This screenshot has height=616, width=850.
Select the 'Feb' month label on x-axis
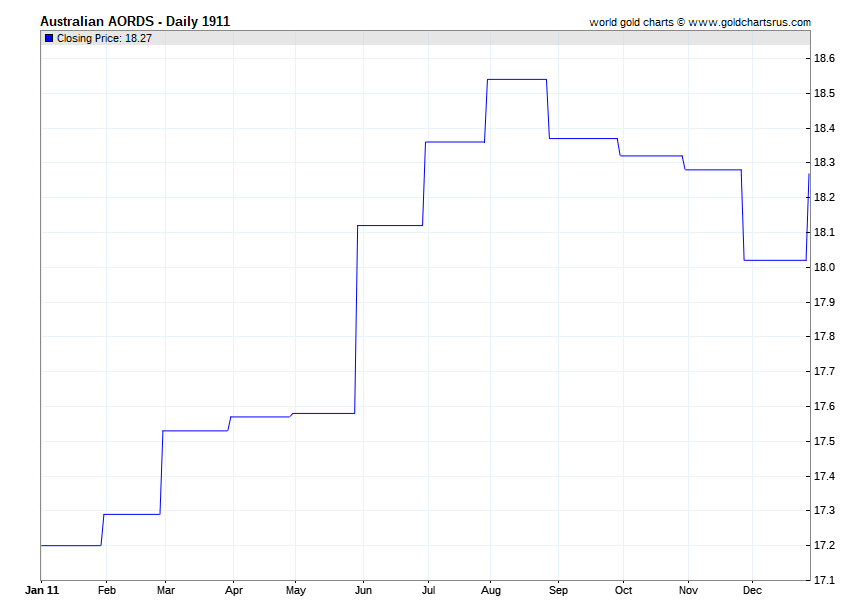pyautogui.click(x=104, y=591)
